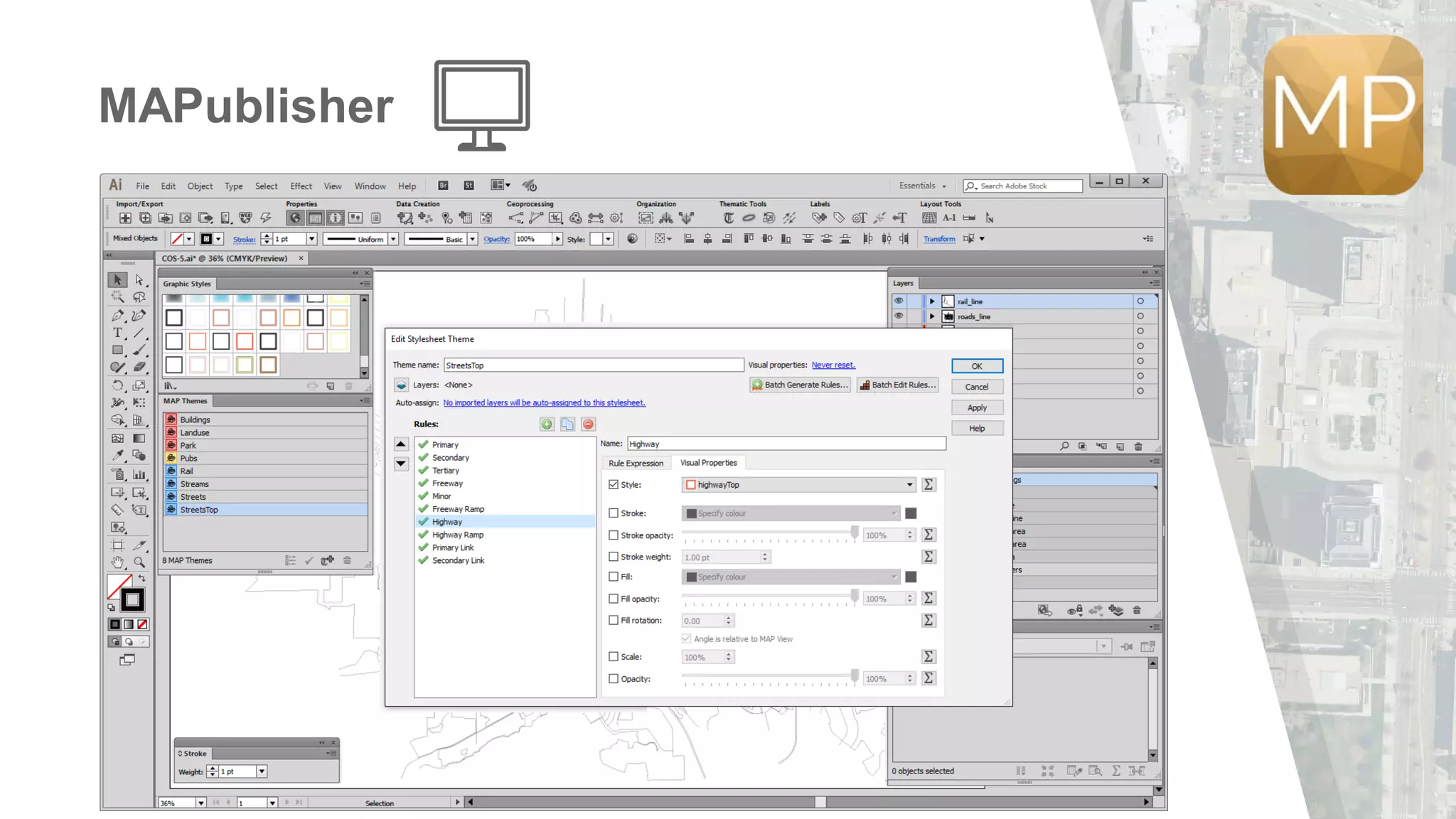Click the Apply button
This screenshot has height=819, width=1456.
pos(977,407)
